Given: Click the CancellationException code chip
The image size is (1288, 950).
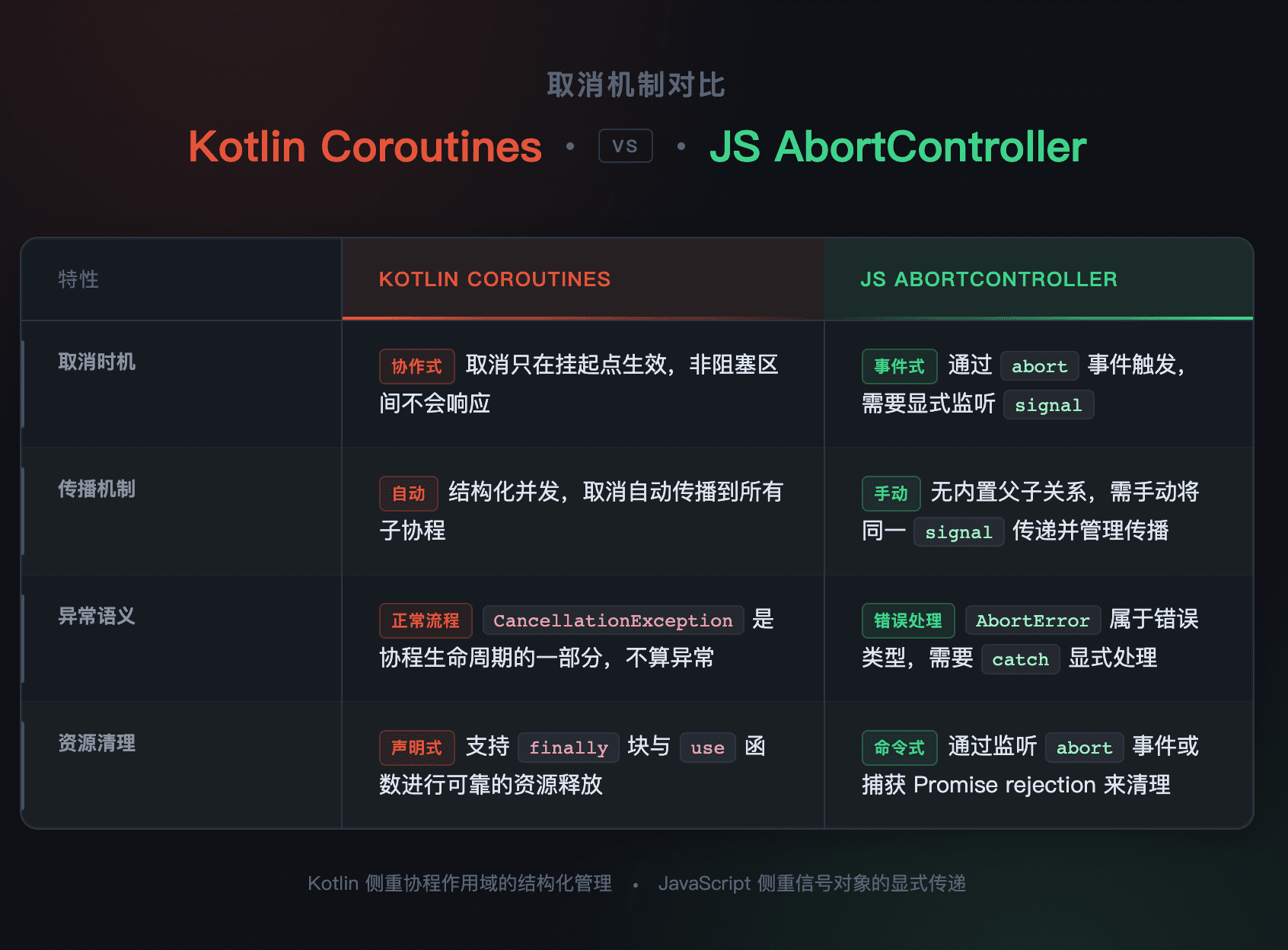Looking at the screenshot, I should pos(613,620).
